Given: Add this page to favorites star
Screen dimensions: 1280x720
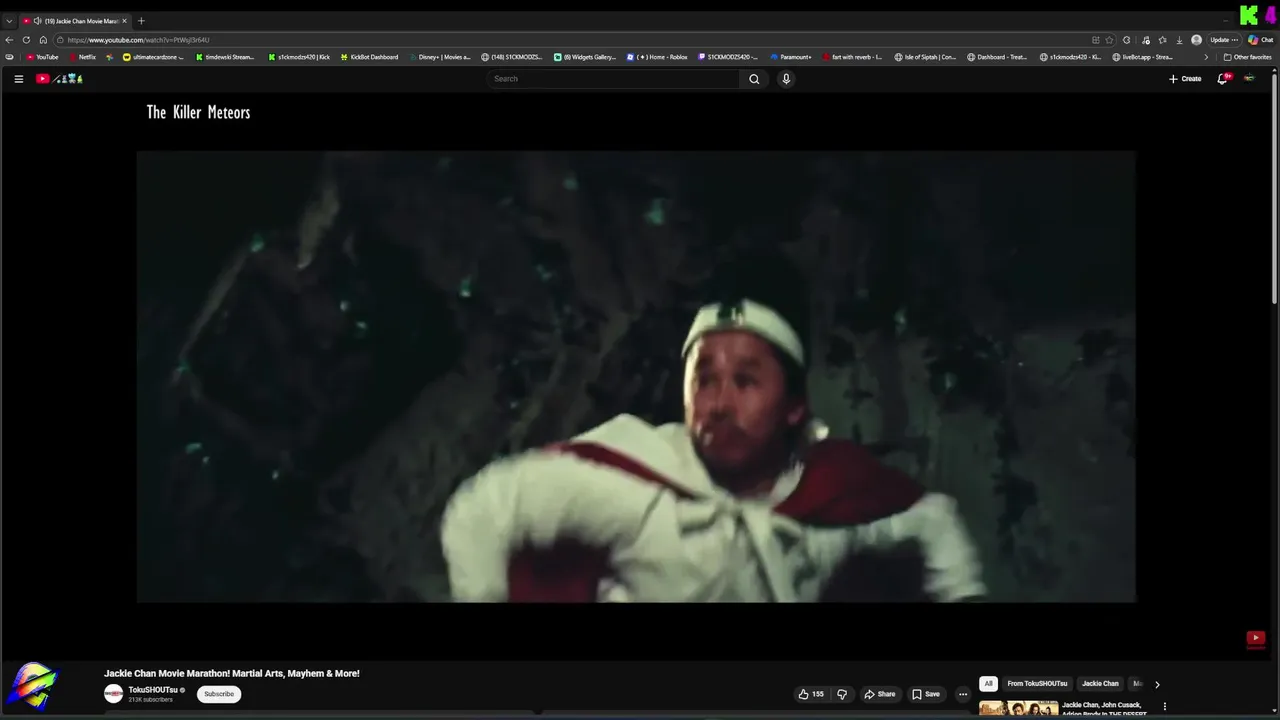Looking at the screenshot, I should coord(1109,40).
